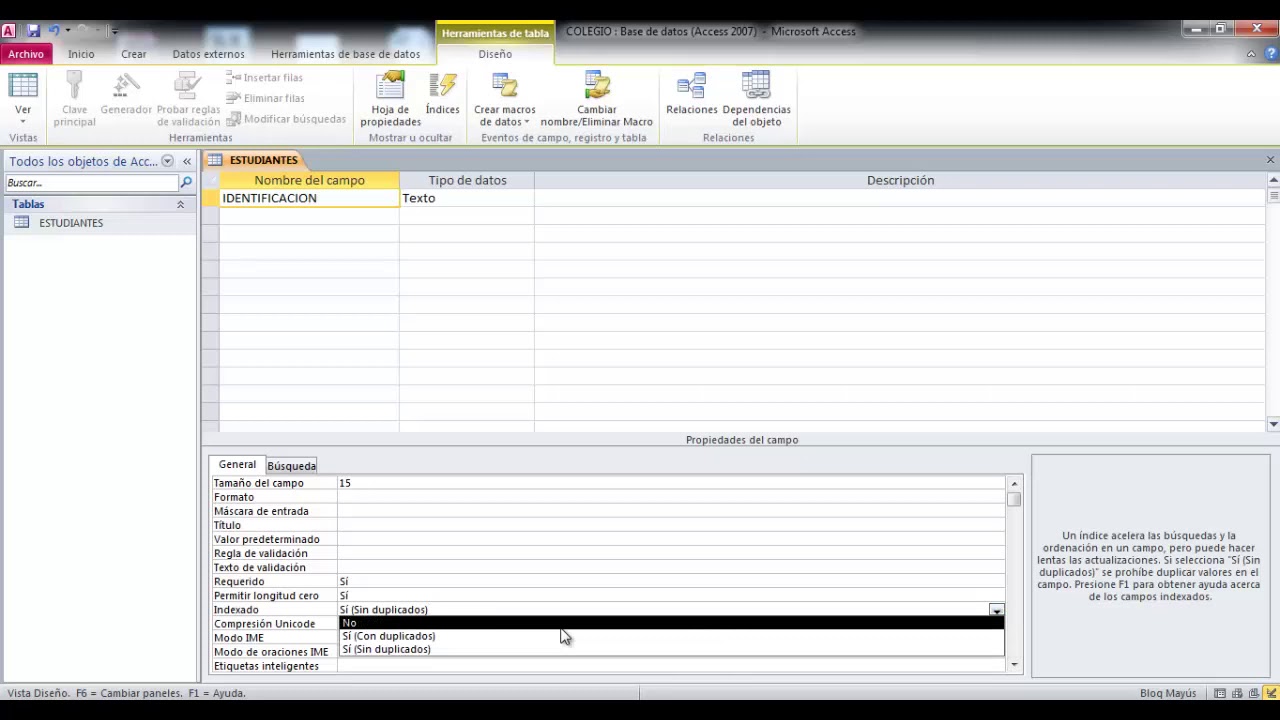Open Herramientas de base de datos tab
The height and width of the screenshot is (720, 1280).
click(x=345, y=54)
